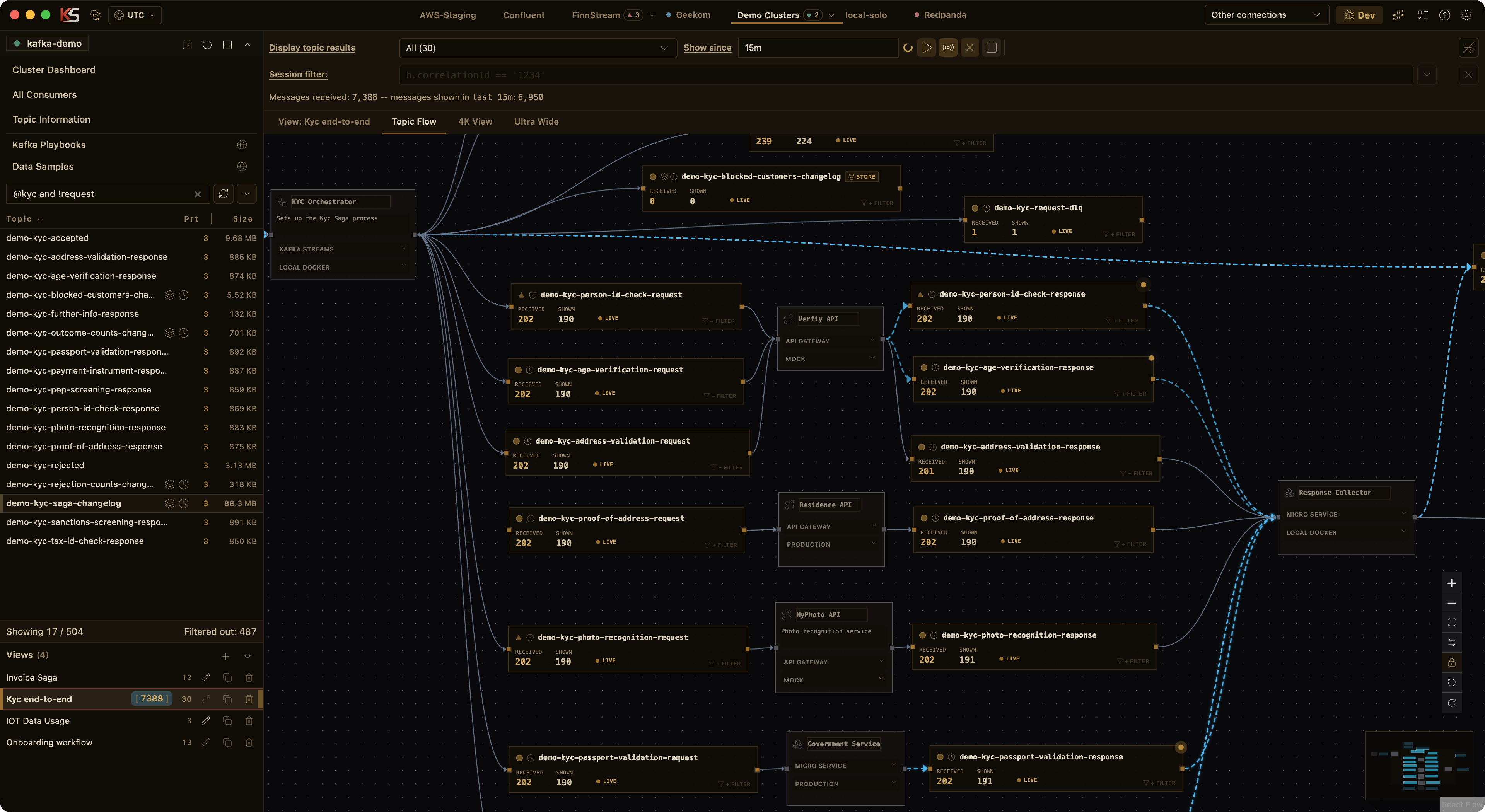
Task: Expand the session filter history chevron
Action: (1427, 74)
